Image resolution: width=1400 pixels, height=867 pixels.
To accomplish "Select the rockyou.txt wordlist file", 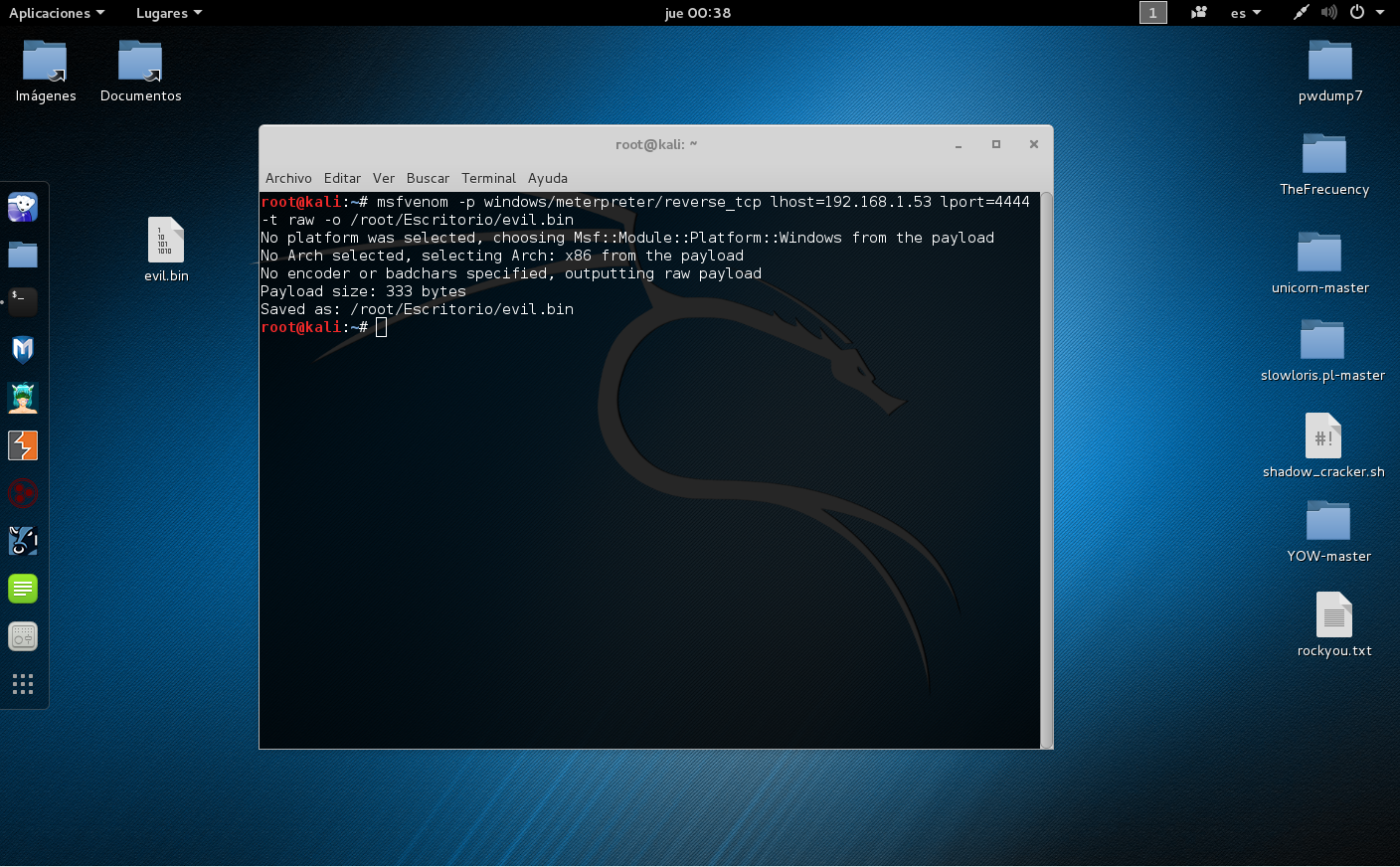I will (x=1334, y=624).
